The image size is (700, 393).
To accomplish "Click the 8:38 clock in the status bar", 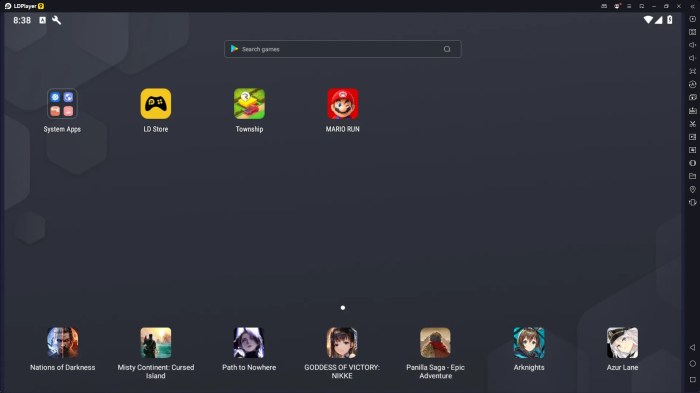I will coord(22,20).
